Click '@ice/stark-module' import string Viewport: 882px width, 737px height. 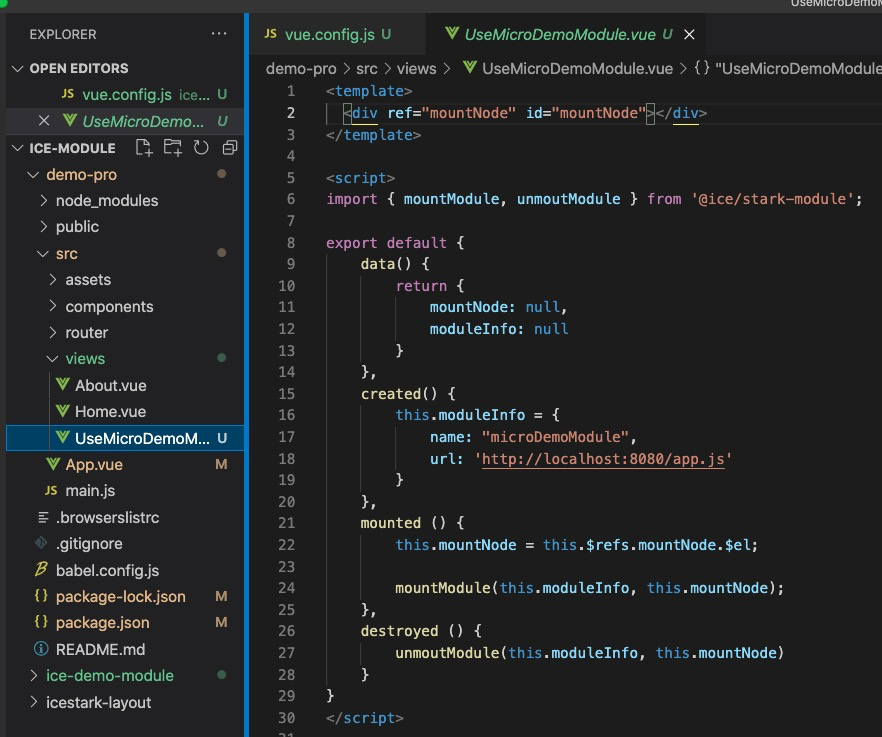coord(773,199)
